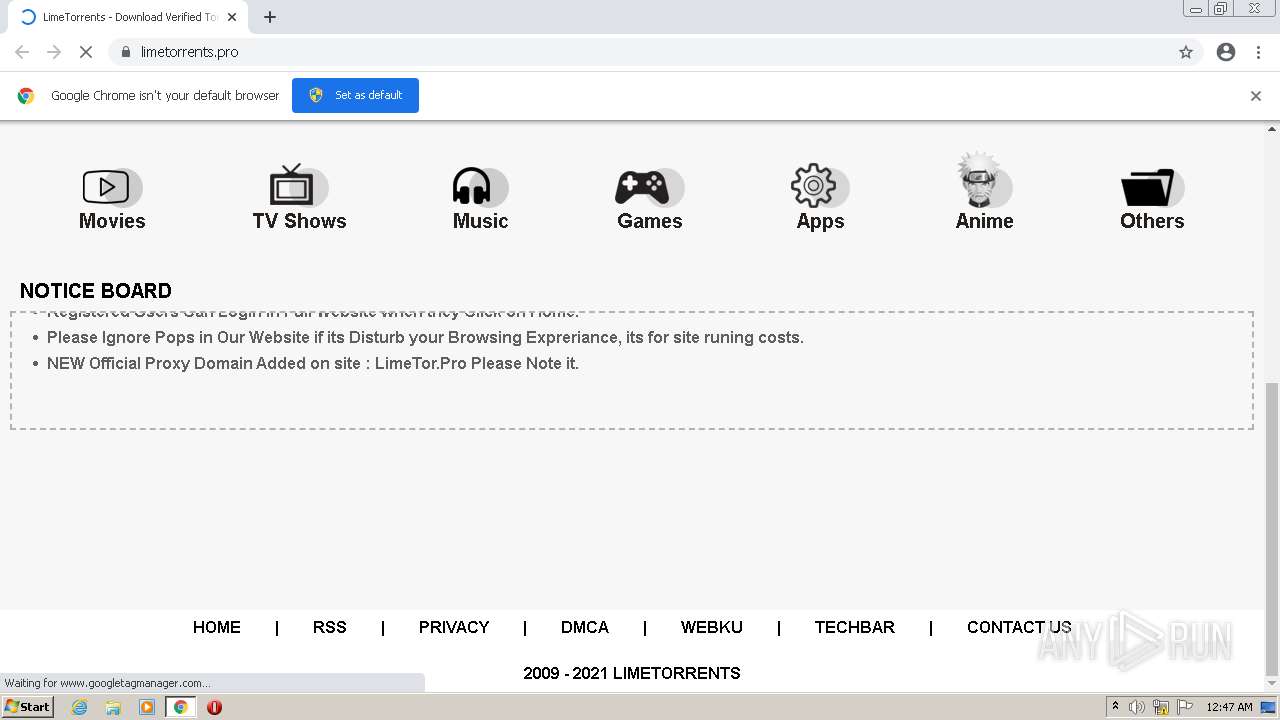
Task: Open a new tab with plus button
Action: (269, 17)
